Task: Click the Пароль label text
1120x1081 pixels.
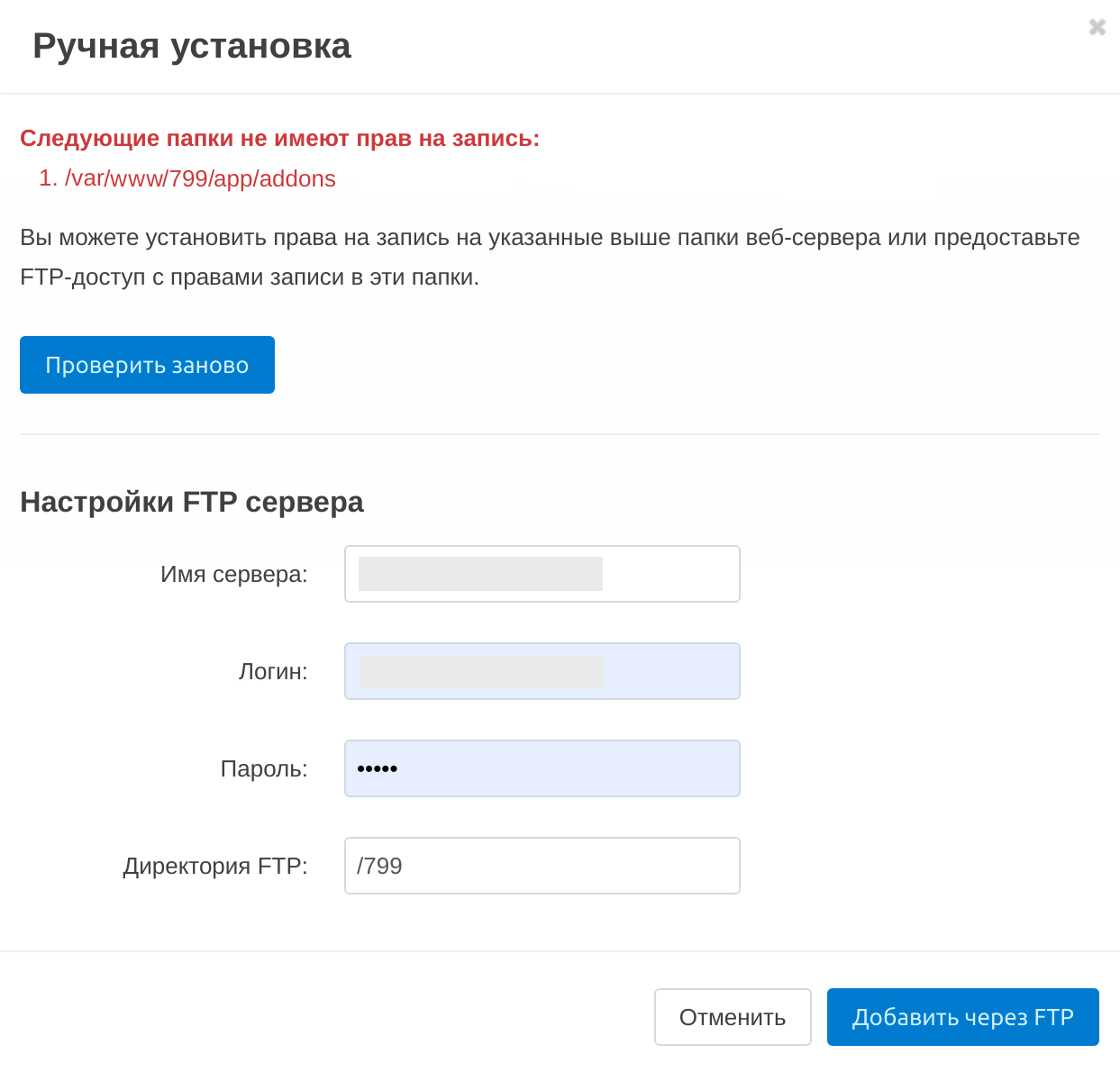Action: coord(263,768)
